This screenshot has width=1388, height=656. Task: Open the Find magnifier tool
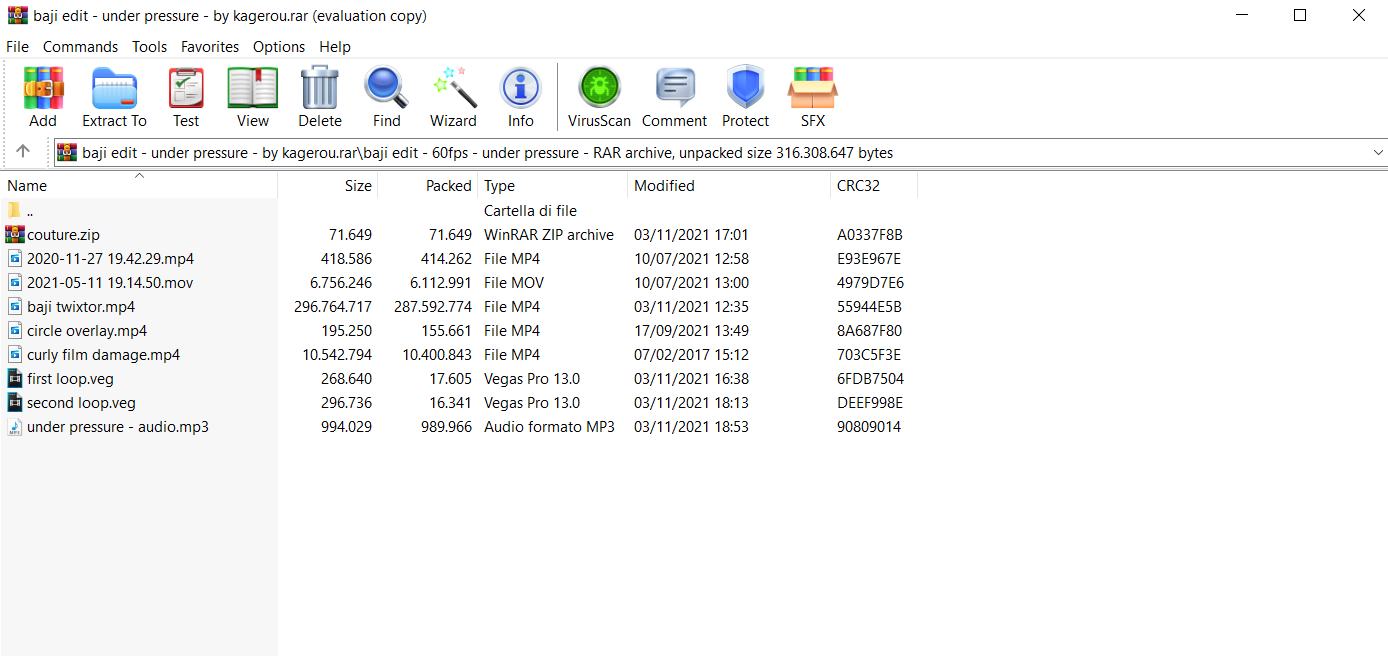click(x=386, y=88)
